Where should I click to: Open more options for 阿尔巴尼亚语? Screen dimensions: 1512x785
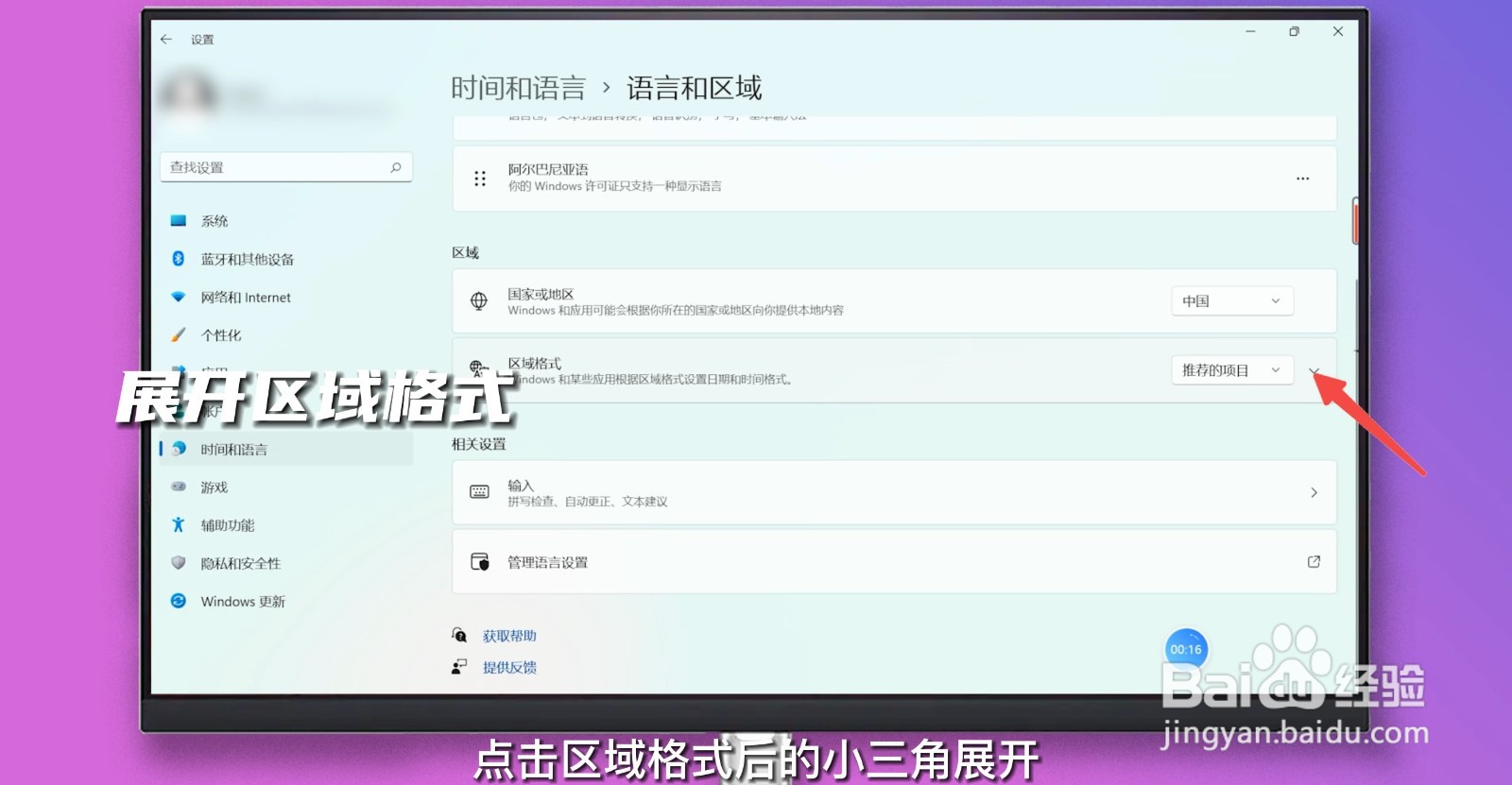coord(1303,179)
